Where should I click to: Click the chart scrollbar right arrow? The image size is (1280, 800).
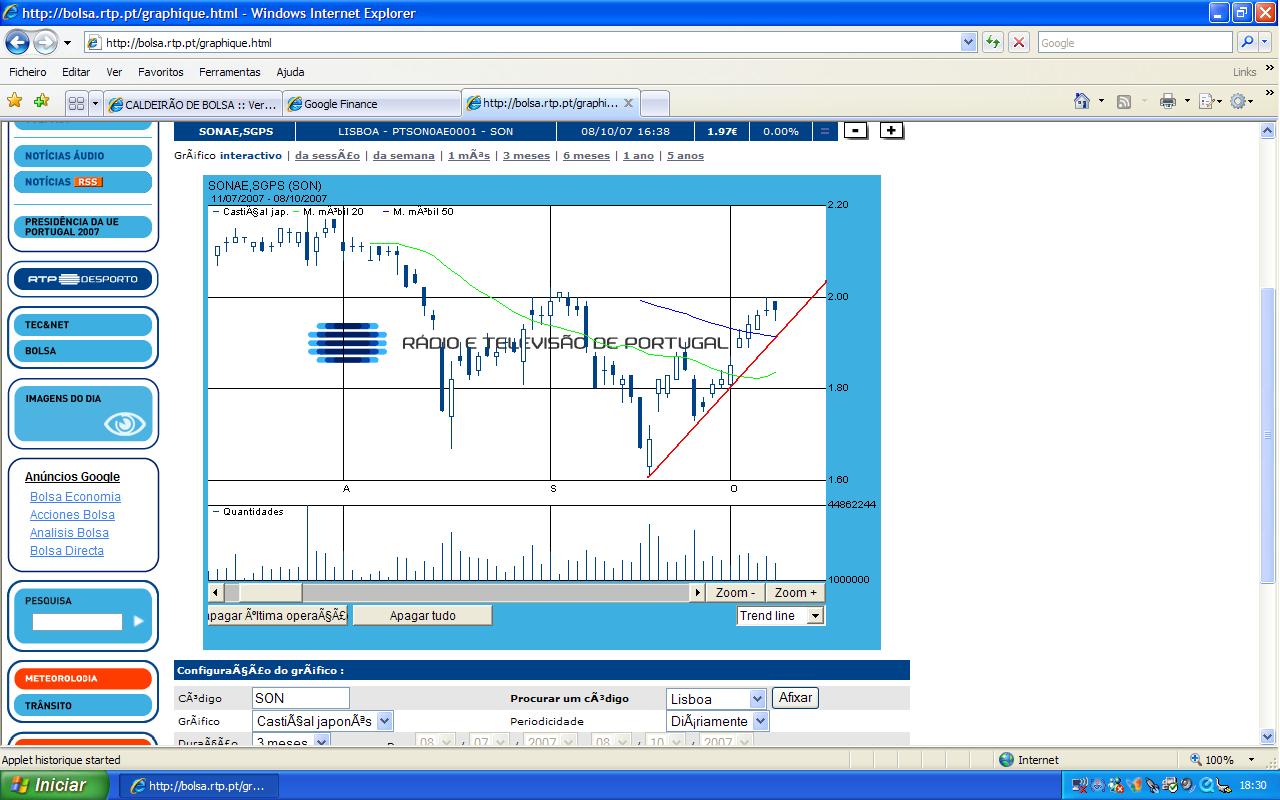[x=697, y=593]
